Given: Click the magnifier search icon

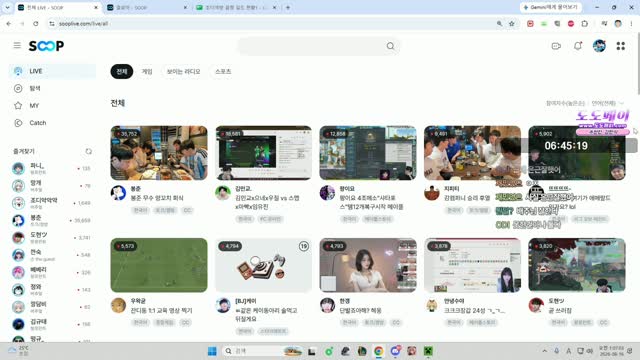Looking at the screenshot, I should coord(391,46).
